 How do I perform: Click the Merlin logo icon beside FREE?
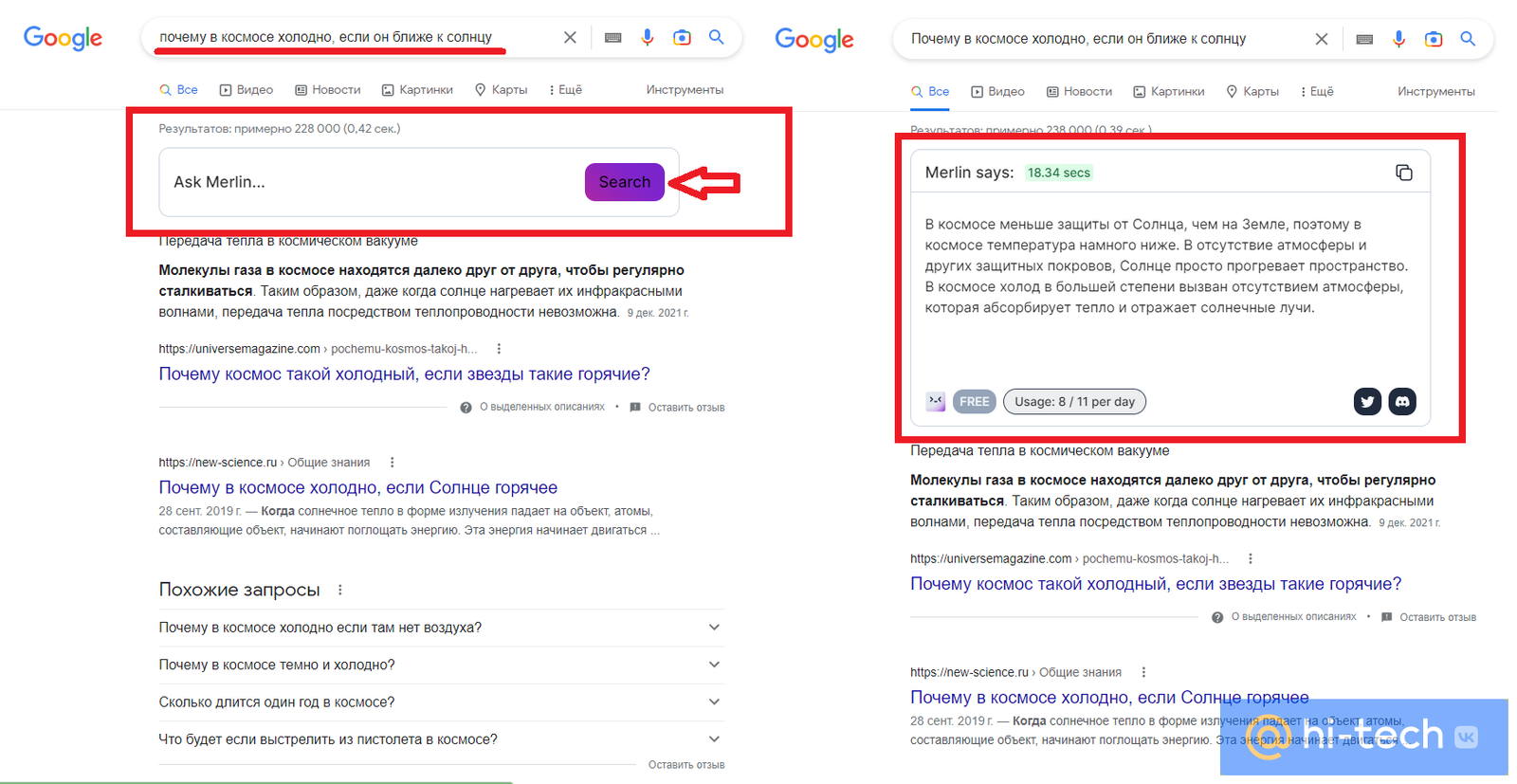click(936, 401)
